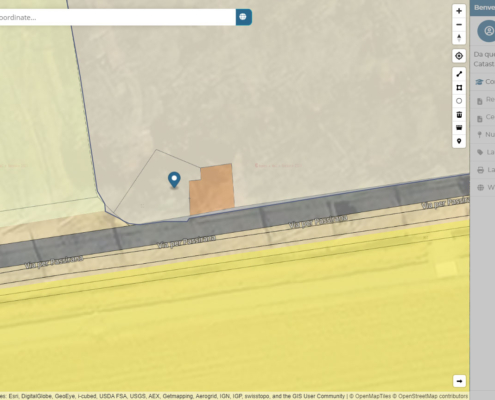Select the orange building parcel
Viewport: 495px width, 400px height.
212,189
